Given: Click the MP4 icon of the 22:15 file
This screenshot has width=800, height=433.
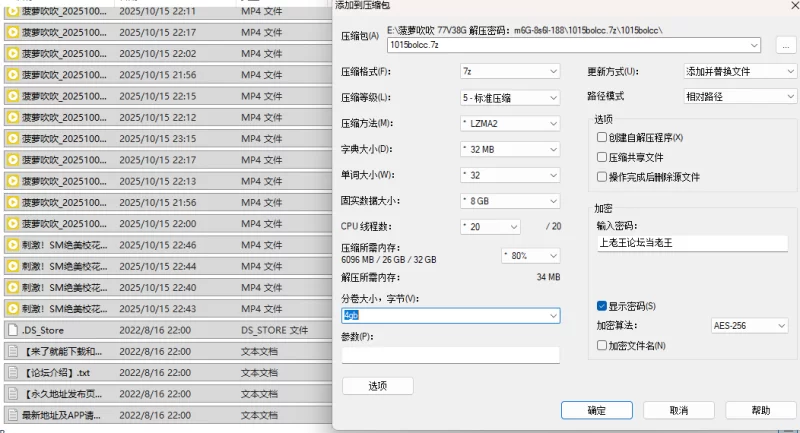Looking at the screenshot, I should [13, 96].
